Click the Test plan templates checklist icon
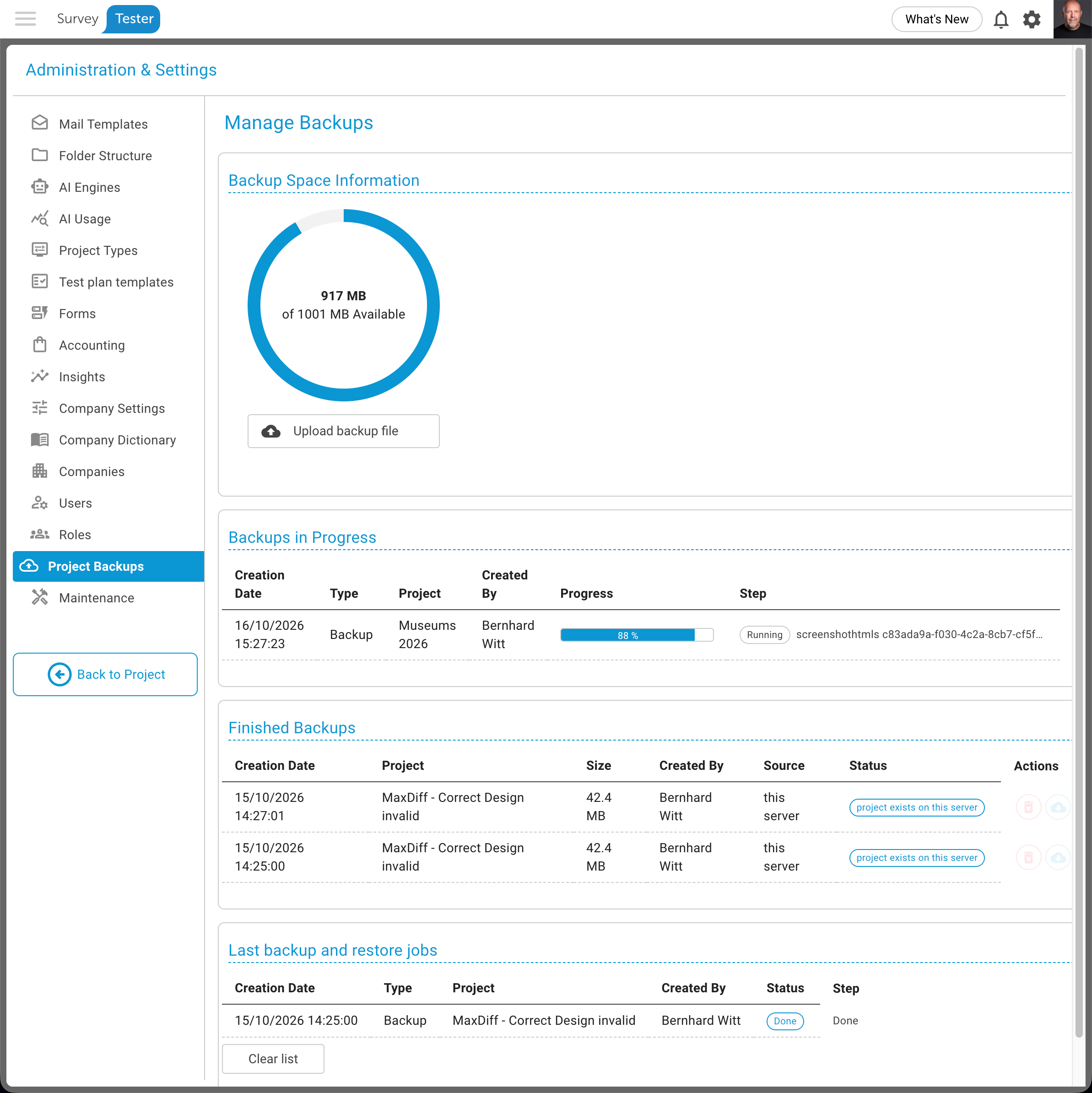Image resolution: width=1092 pixels, height=1093 pixels. coord(40,281)
